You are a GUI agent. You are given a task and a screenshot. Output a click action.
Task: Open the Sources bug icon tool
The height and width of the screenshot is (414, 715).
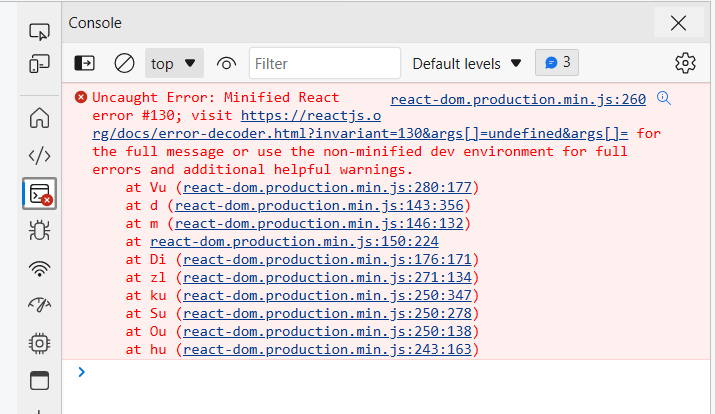pyautogui.click(x=40, y=230)
